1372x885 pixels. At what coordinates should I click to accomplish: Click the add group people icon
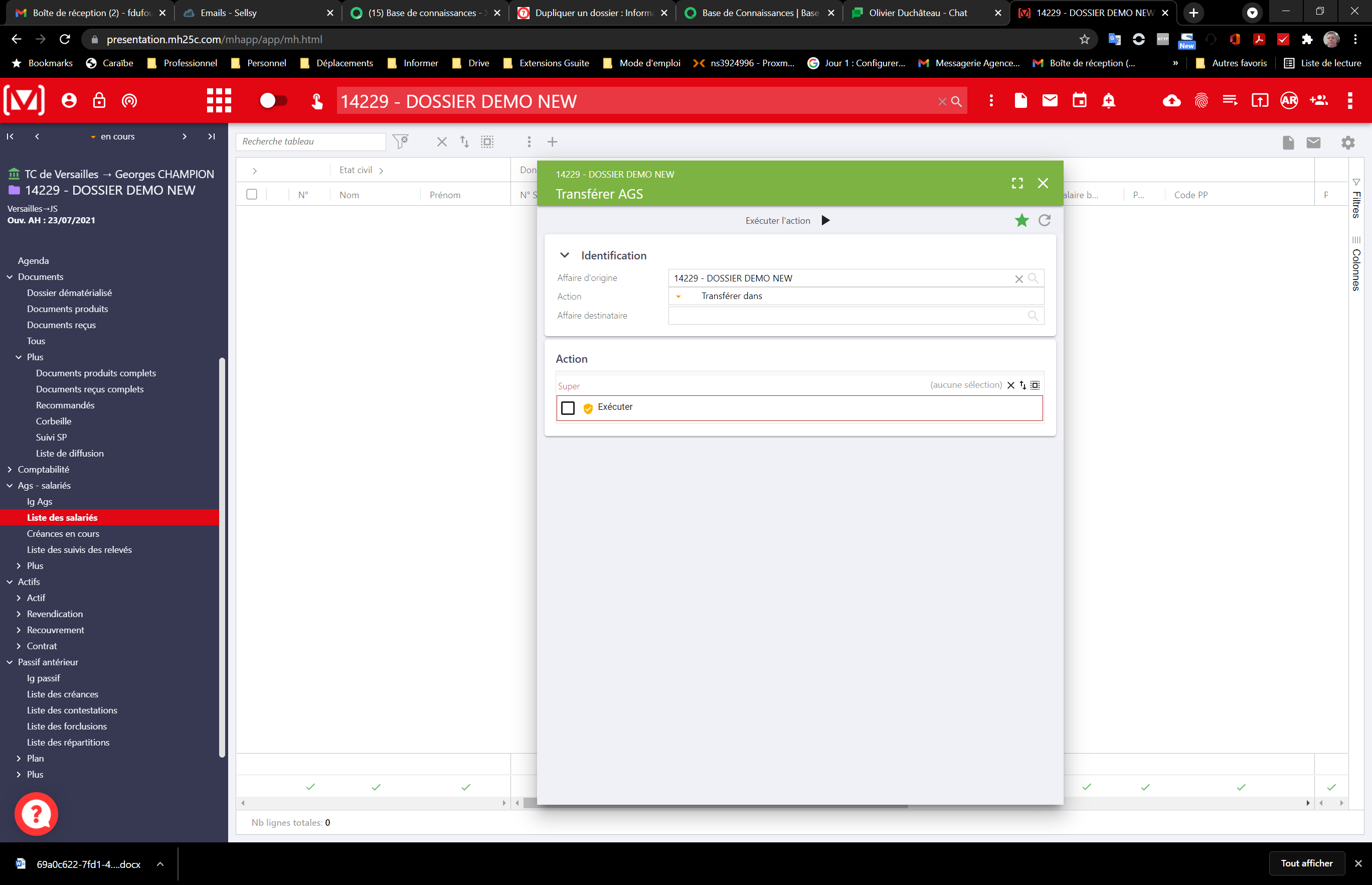coord(1318,101)
